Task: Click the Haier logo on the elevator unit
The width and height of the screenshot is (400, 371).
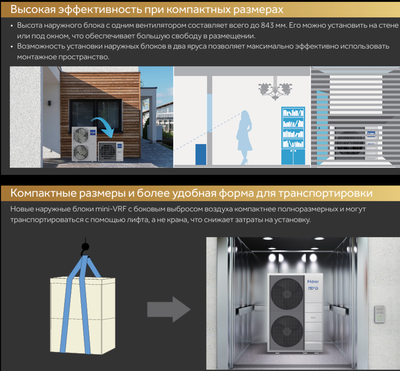Action: [x=313, y=284]
